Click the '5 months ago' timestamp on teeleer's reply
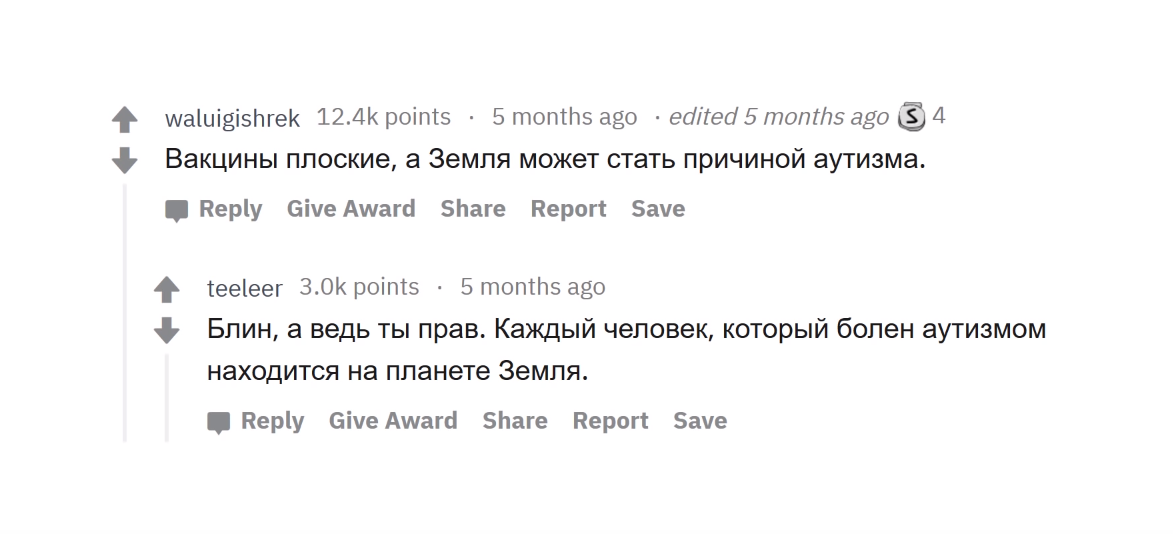Image resolution: width=1173 pixels, height=534 pixels. point(533,287)
